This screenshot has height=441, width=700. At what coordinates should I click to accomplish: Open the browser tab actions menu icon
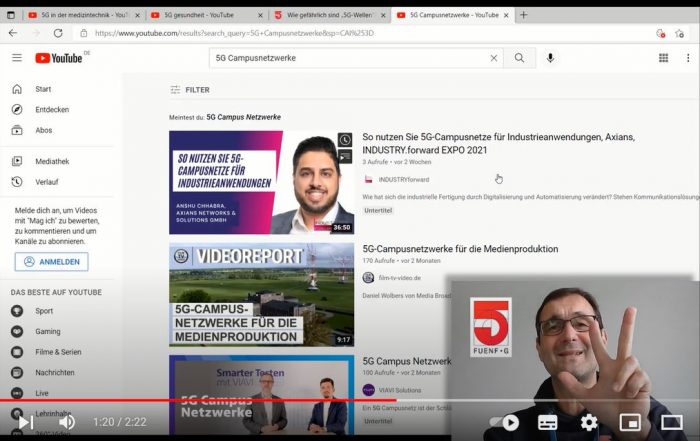click(11, 15)
